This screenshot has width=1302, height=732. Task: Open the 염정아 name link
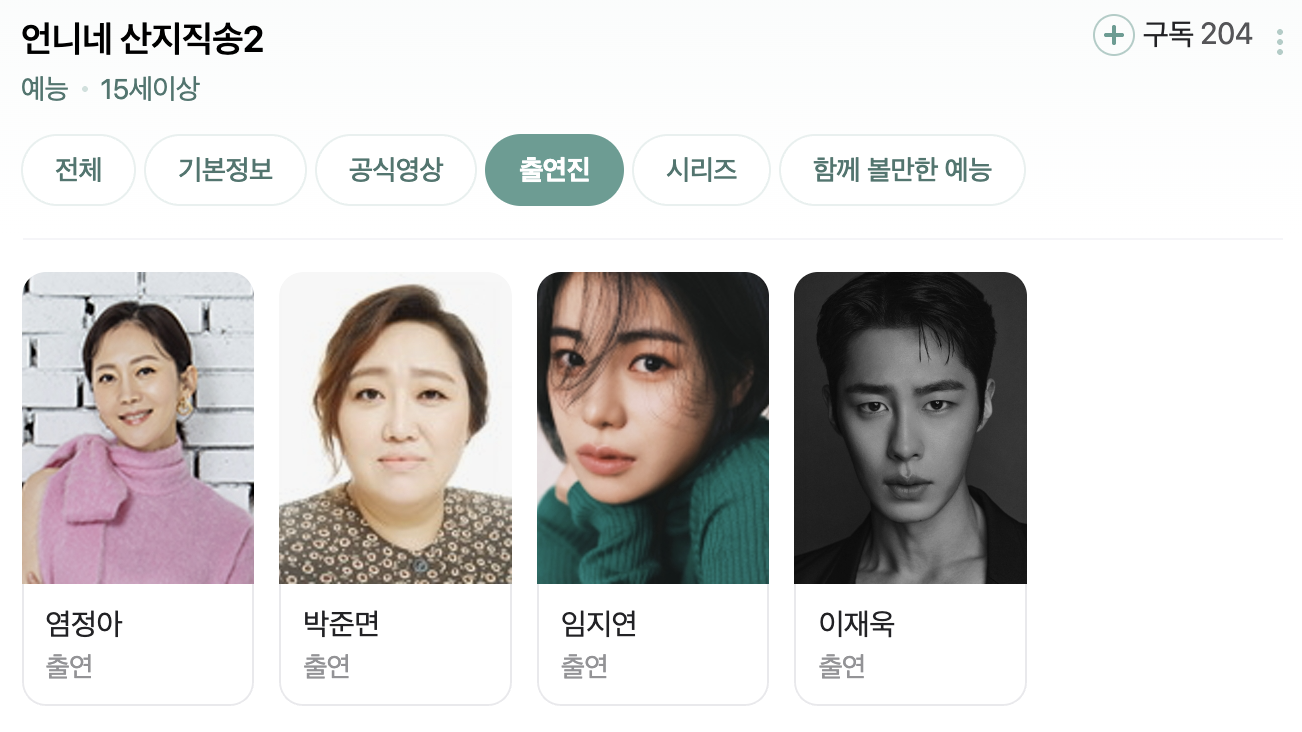click(x=84, y=624)
